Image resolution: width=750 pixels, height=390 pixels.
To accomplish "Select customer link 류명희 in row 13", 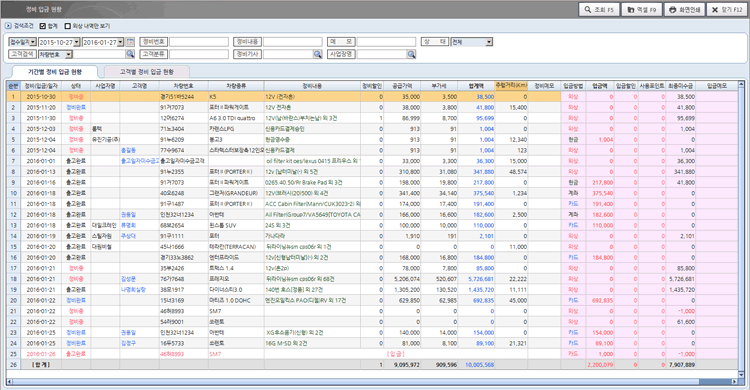I will pyautogui.click(x=128, y=225).
